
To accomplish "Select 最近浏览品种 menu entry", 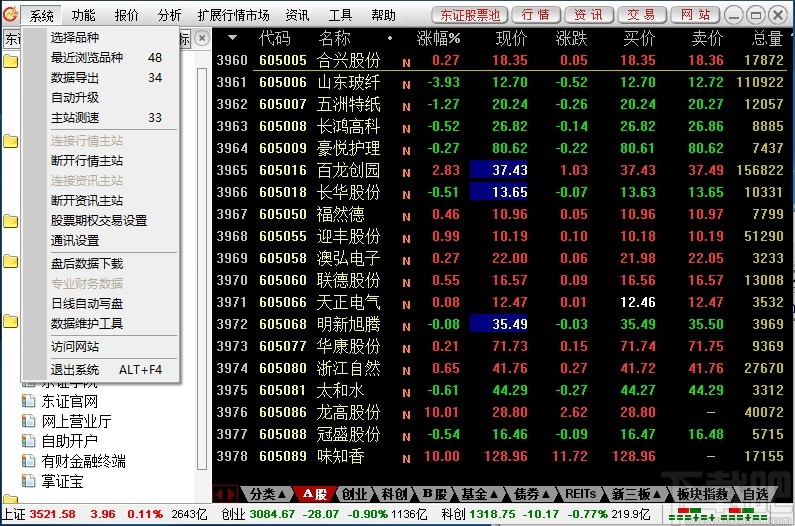I will pyautogui.click(x=100, y=57).
